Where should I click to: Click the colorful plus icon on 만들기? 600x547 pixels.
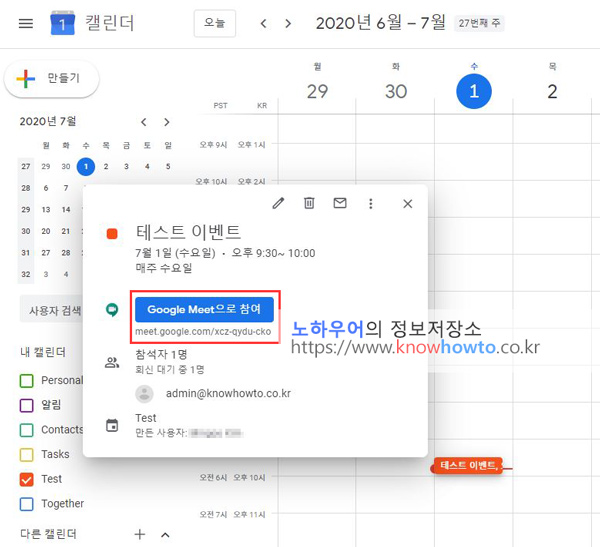click(26, 78)
